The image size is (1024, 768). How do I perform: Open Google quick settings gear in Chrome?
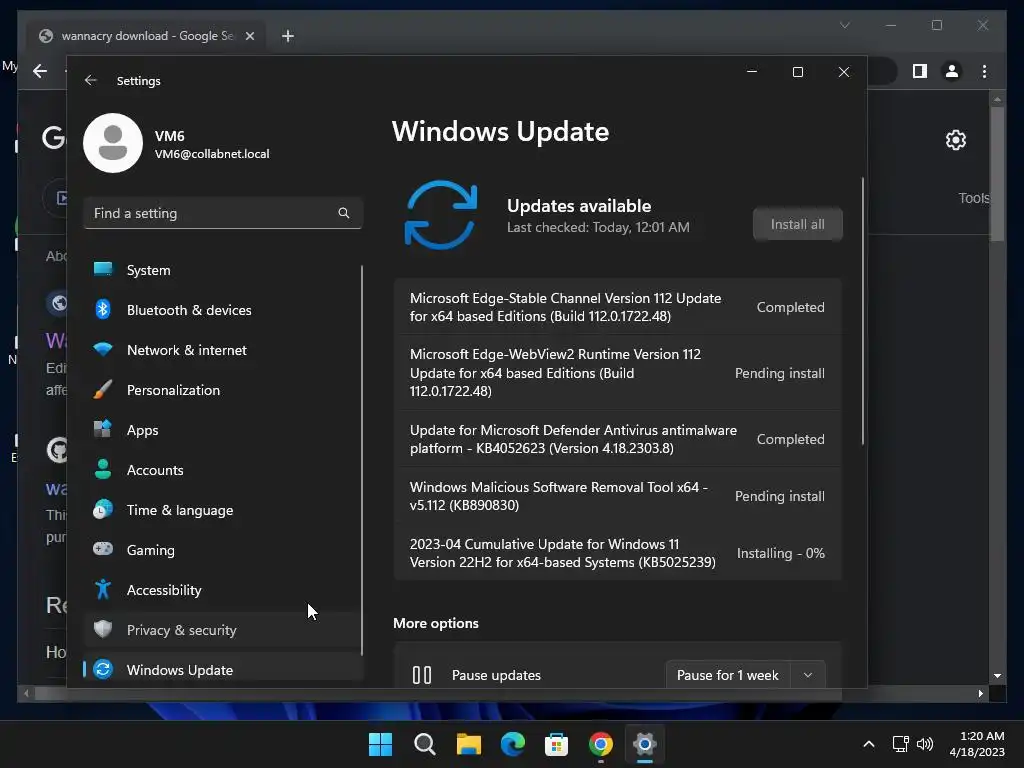955,140
